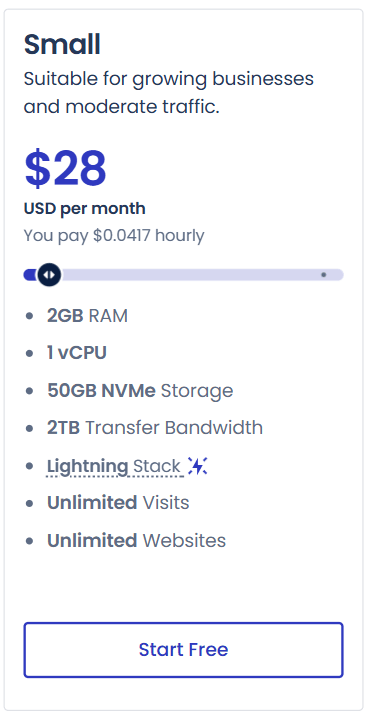Click the 1 vCPU feature item
Image resolution: width=371 pixels, height=717 pixels.
[x=77, y=353]
